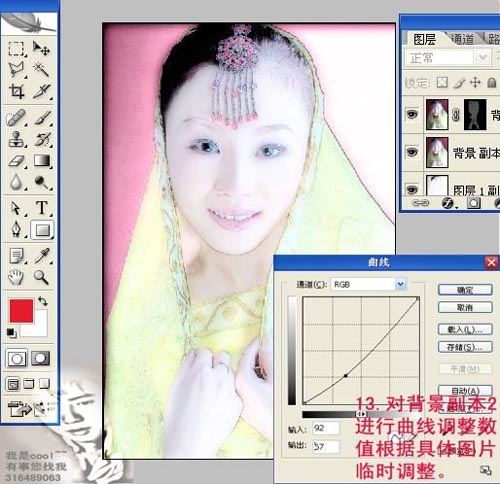Screen dimensions: 500x484
Task: Select the Dodge tool
Action: [42, 182]
